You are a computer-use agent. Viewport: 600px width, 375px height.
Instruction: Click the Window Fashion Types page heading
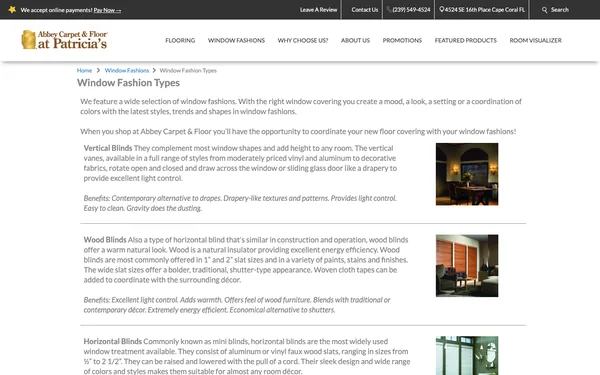128,83
